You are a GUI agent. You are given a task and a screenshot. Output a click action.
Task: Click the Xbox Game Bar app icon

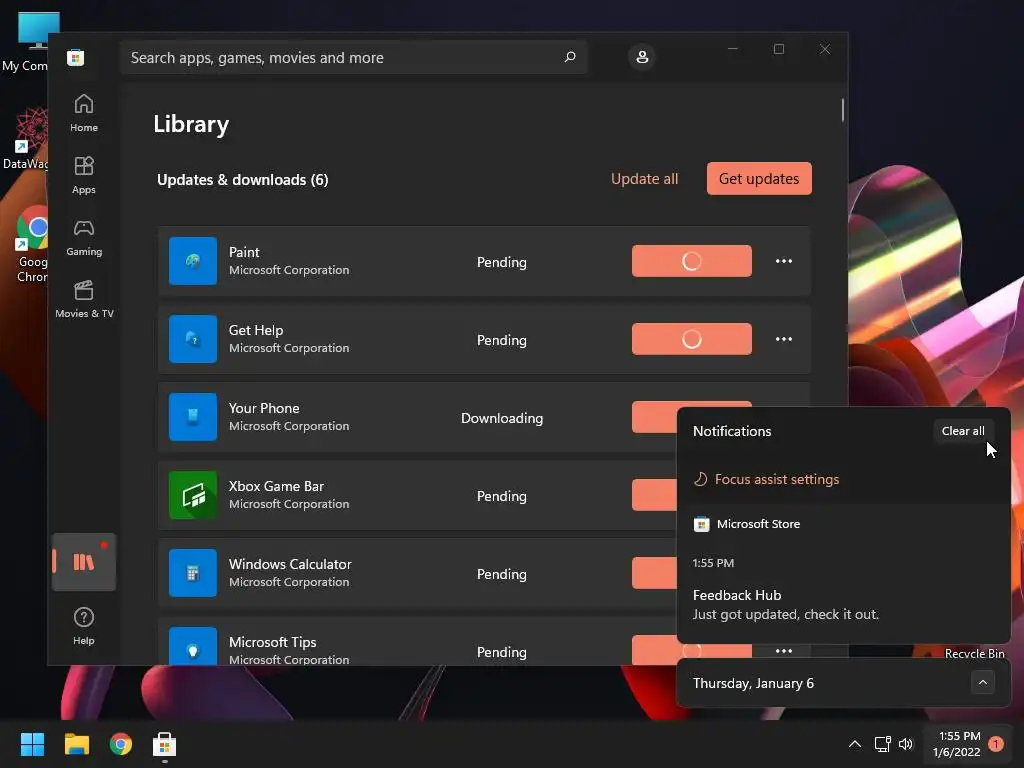pos(193,495)
